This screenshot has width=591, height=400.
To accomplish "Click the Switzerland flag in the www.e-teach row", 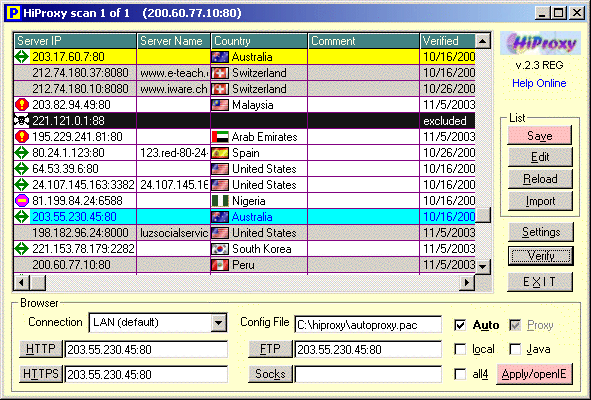I will 220,73.
